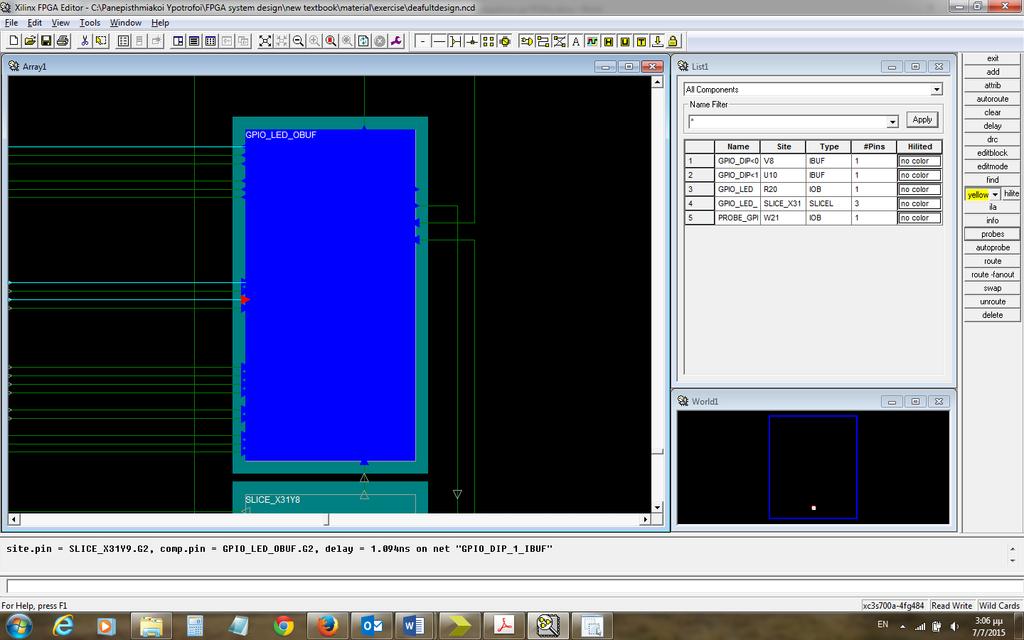Open the File menu

11,23
